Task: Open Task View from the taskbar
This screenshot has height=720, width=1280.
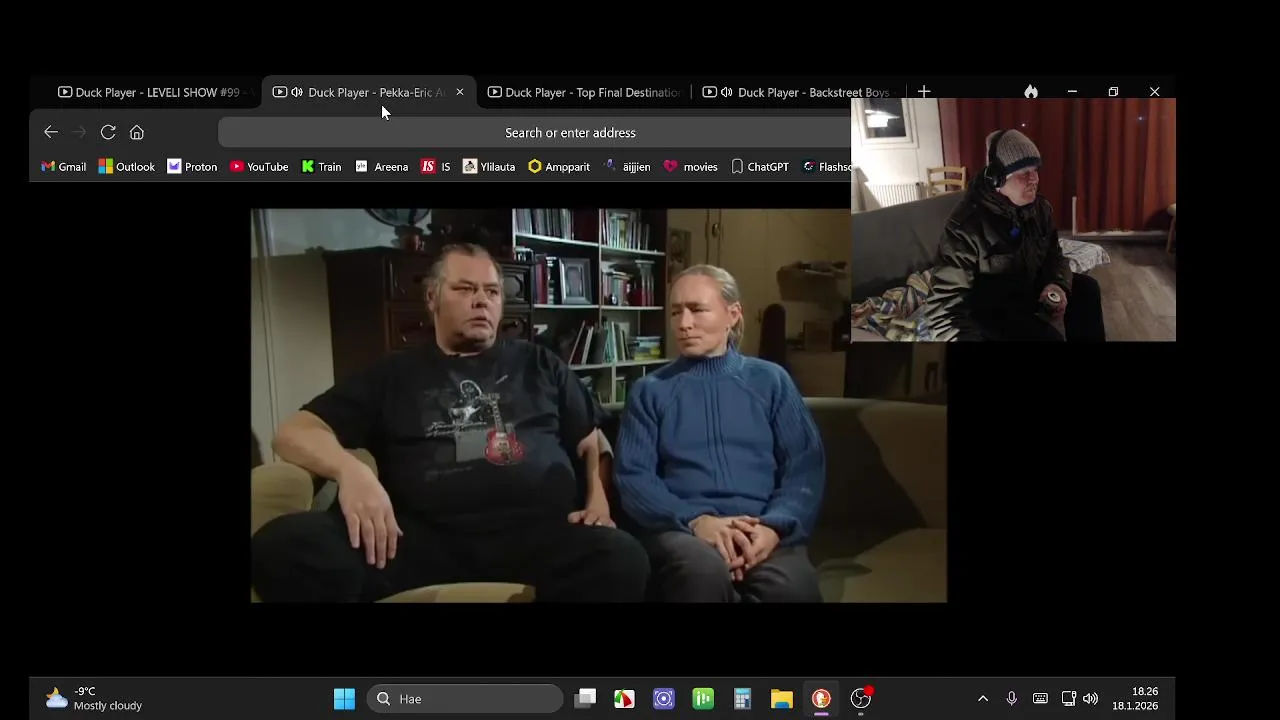Action: pos(586,699)
